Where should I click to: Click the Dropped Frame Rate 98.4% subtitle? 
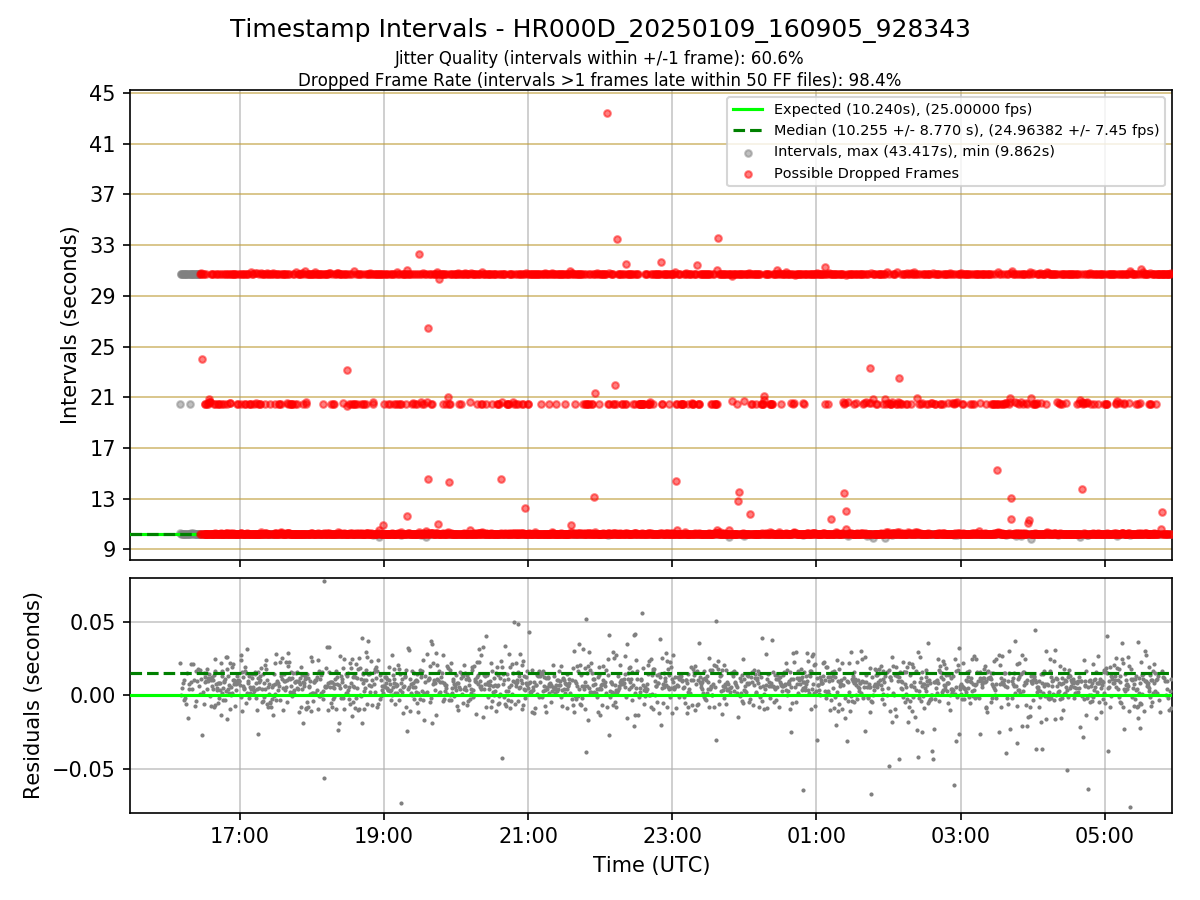coord(600,80)
